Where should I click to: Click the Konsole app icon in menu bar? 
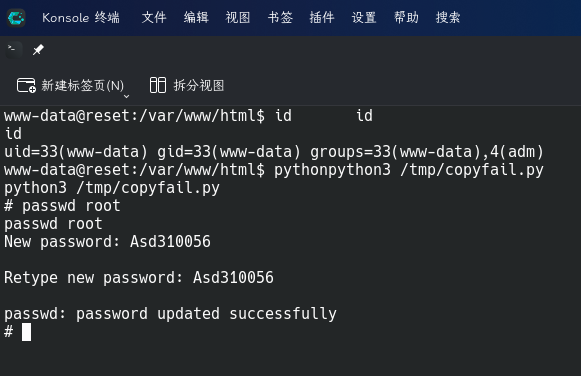pyautogui.click(x=16, y=17)
